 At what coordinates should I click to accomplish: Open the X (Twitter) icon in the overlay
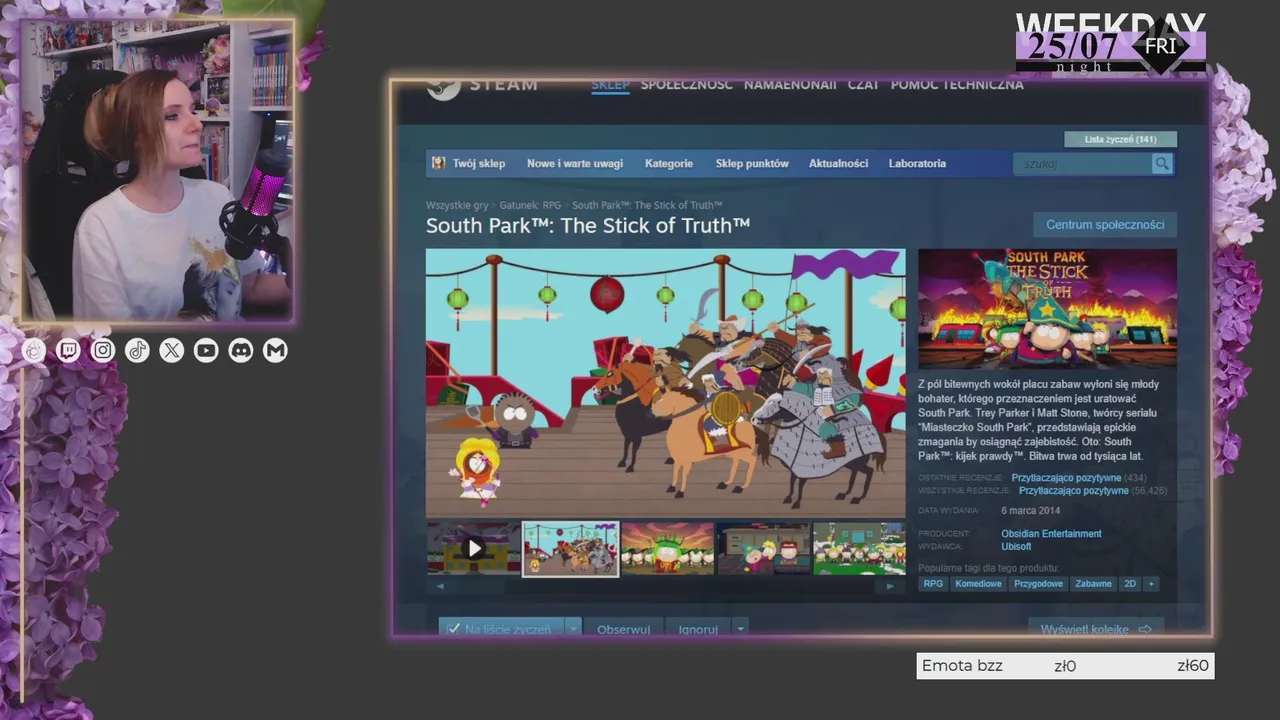point(172,350)
